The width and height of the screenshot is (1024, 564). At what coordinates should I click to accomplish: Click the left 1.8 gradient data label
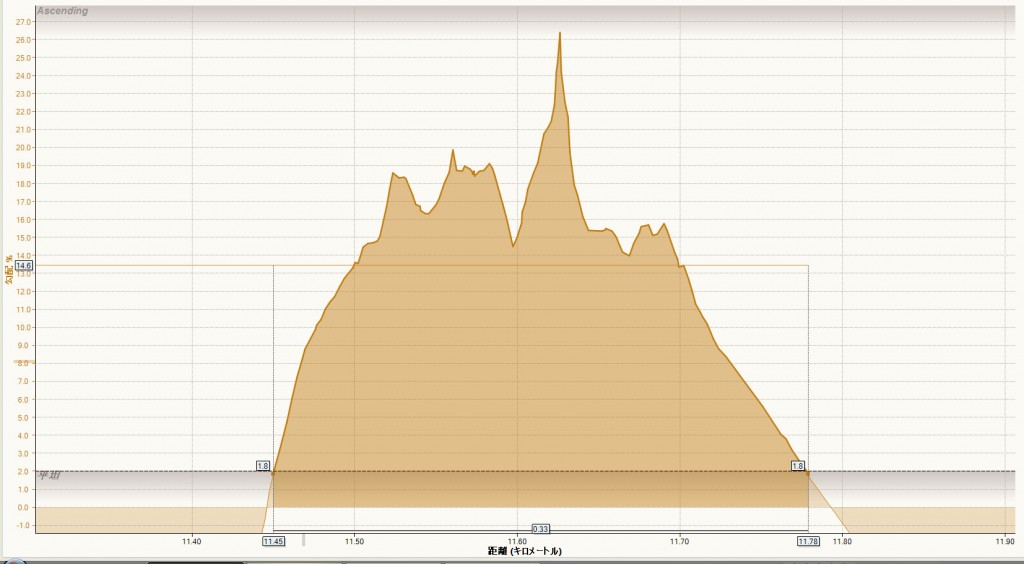coord(263,466)
